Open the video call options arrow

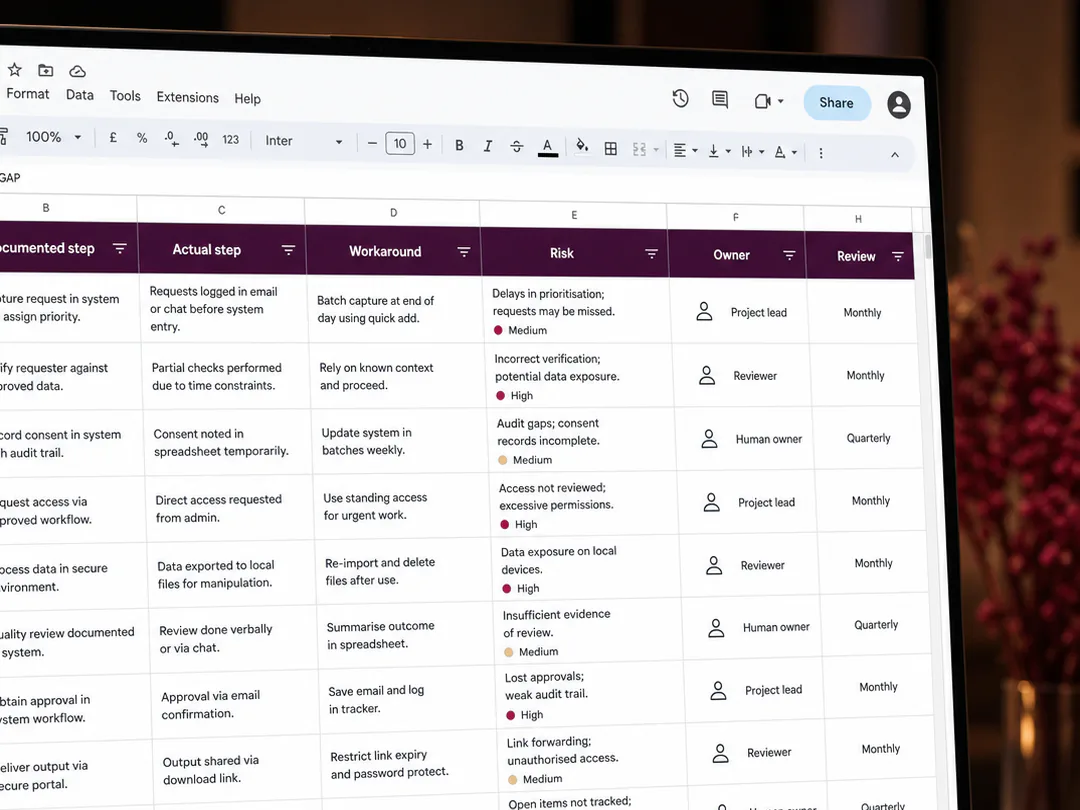point(780,101)
